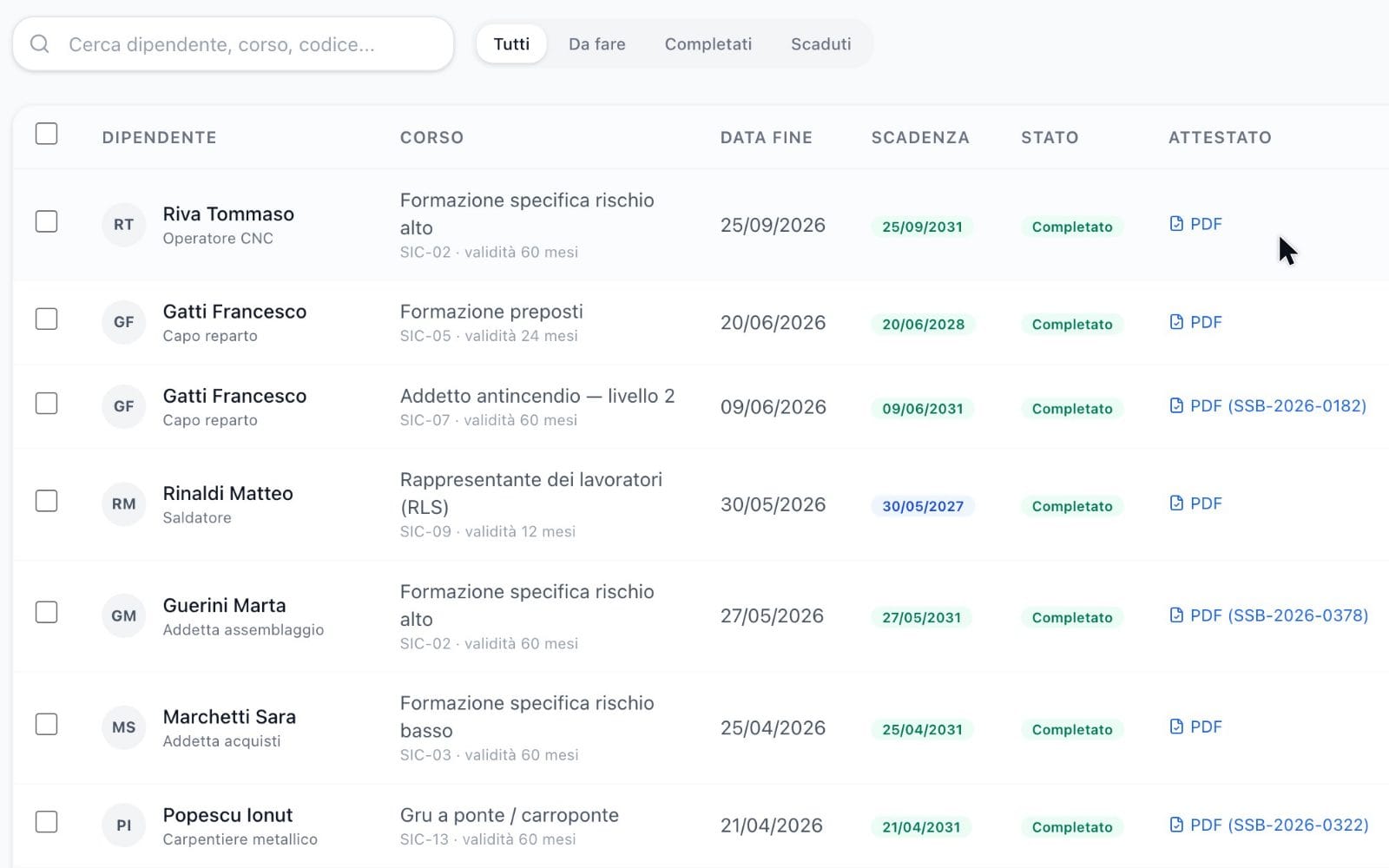
Task: Tick the select-all checkbox in the header
Action: pyautogui.click(x=46, y=134)
